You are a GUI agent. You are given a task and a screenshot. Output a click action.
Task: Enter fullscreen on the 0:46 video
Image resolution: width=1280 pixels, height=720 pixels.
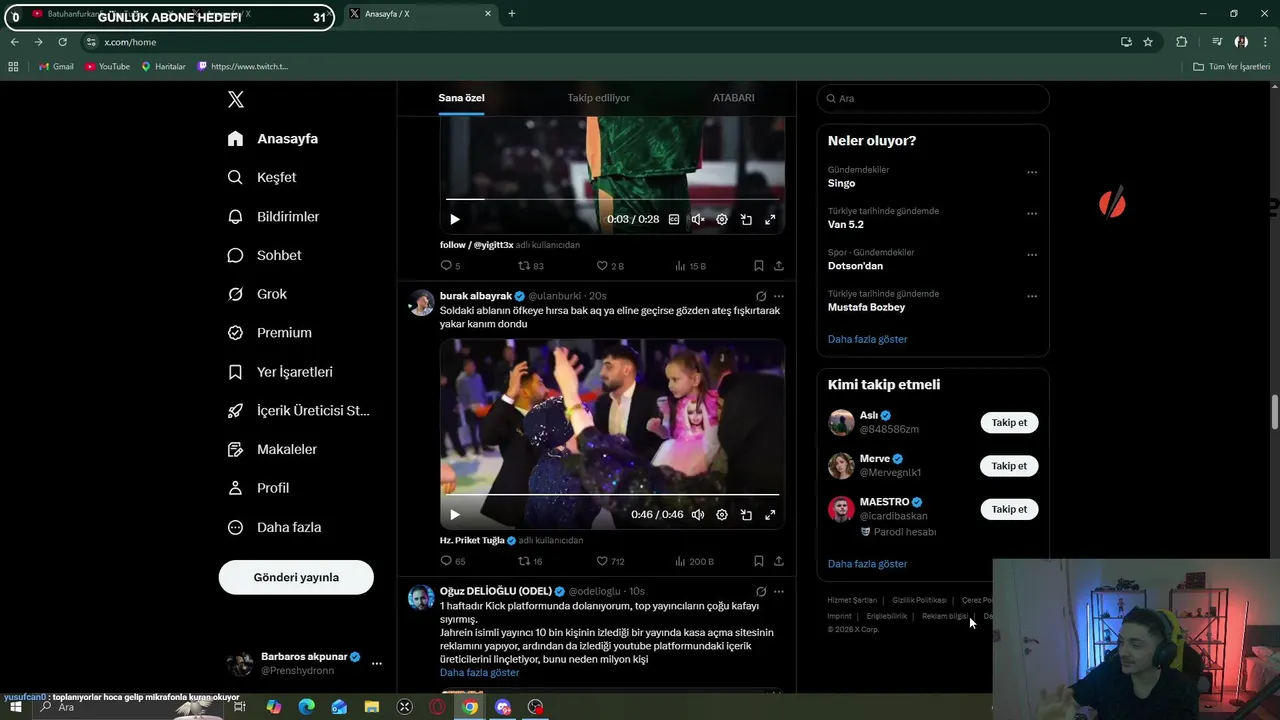[x=770, y=514]
